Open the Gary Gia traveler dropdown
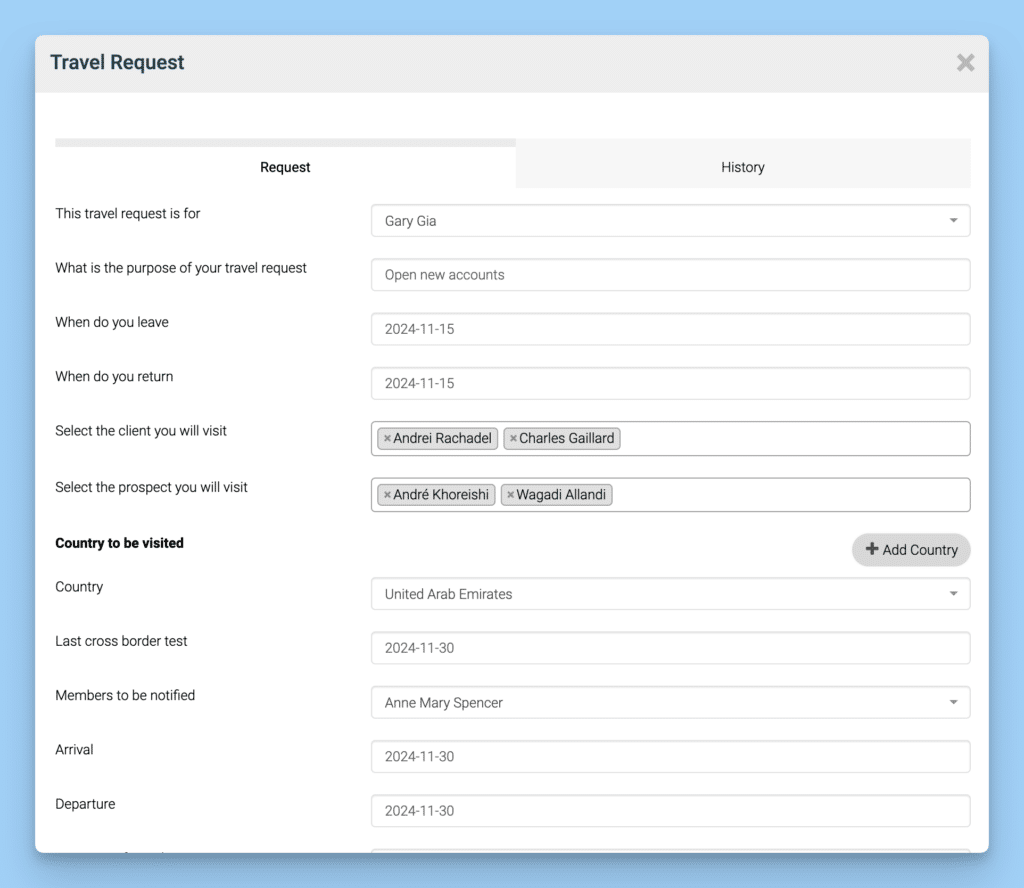The image size is (1024, 888). pyautogui.click(x=670, y=221)
